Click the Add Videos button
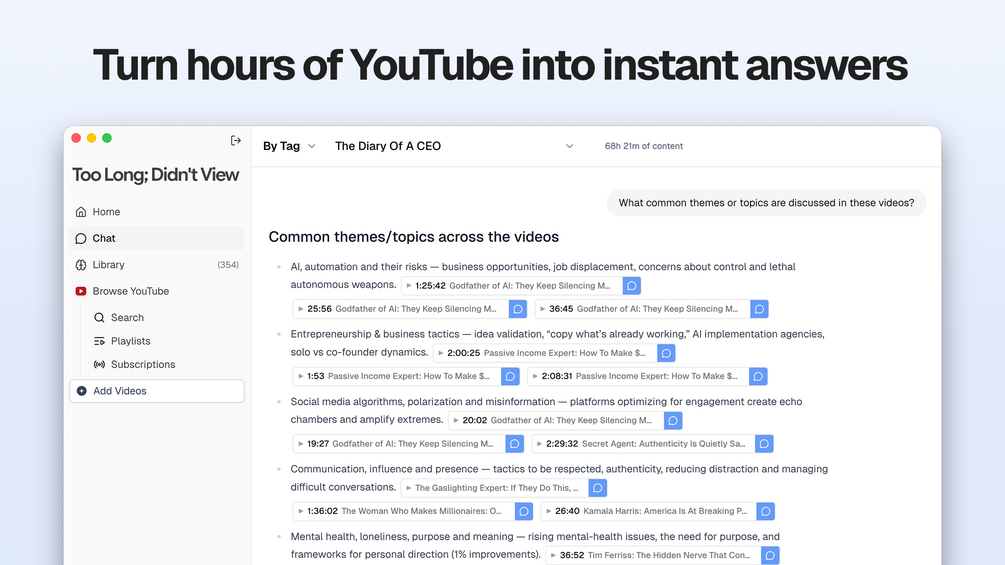The image size is (1005, 565). click(156, 391)
